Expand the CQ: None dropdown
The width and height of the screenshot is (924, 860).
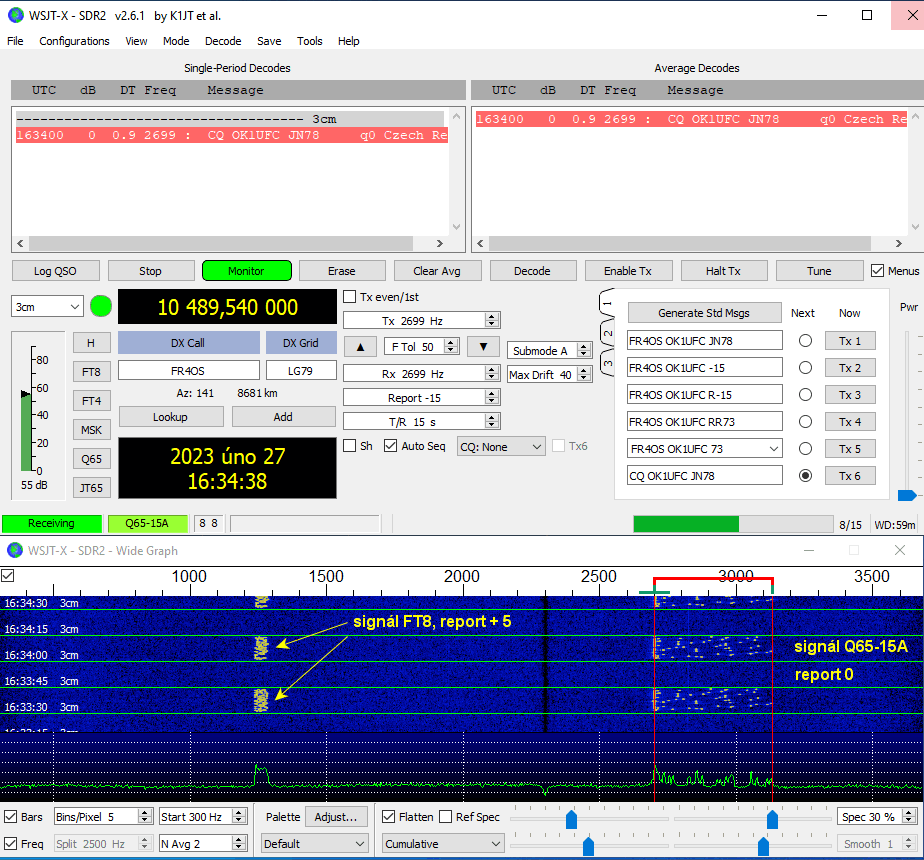tap(501, 447)
